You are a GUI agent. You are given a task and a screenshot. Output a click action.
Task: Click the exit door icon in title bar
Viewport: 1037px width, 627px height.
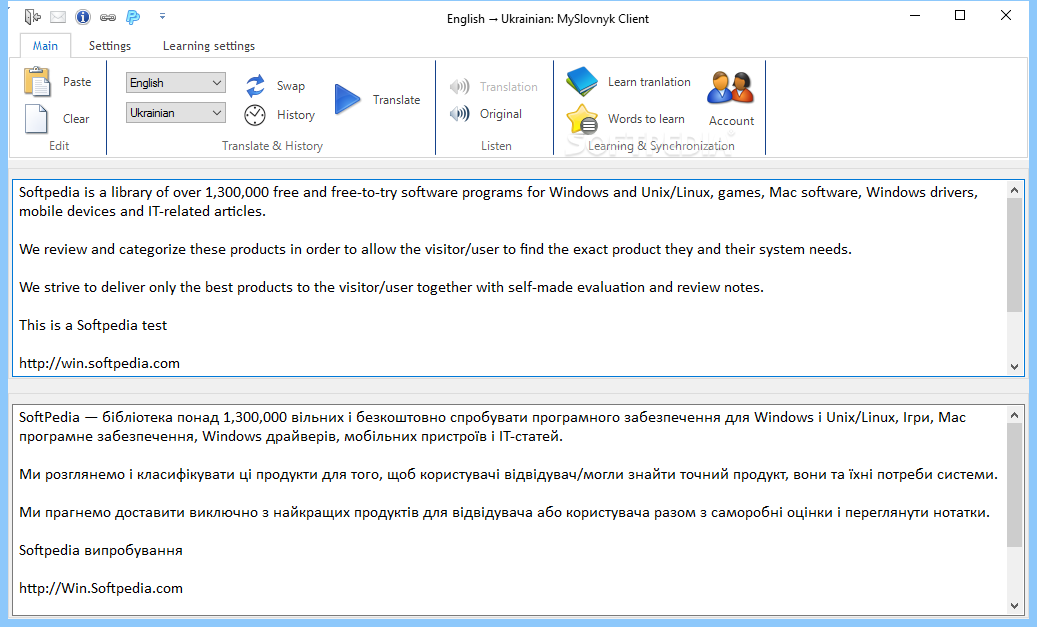point(32,17)
